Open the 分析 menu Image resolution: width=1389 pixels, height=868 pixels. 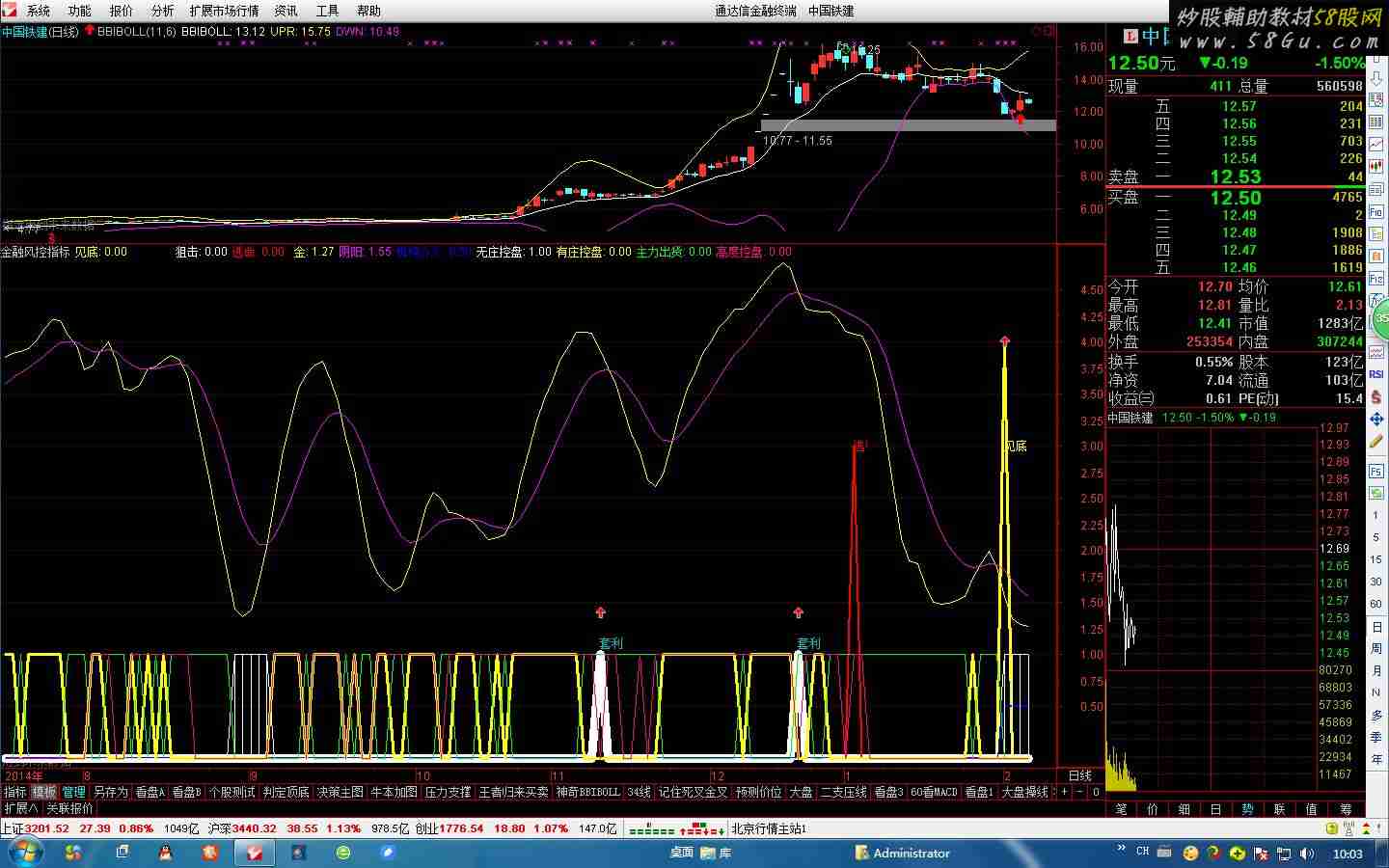(163, 11)
